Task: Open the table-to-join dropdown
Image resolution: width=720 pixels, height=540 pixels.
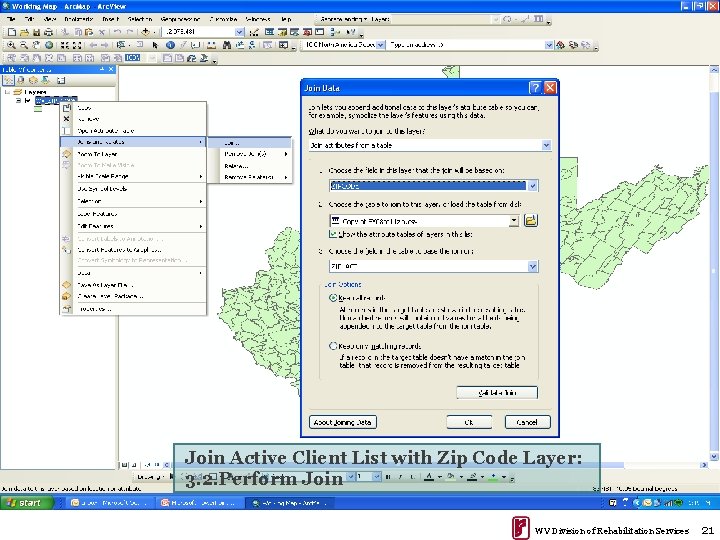Action: pos(514,221)
